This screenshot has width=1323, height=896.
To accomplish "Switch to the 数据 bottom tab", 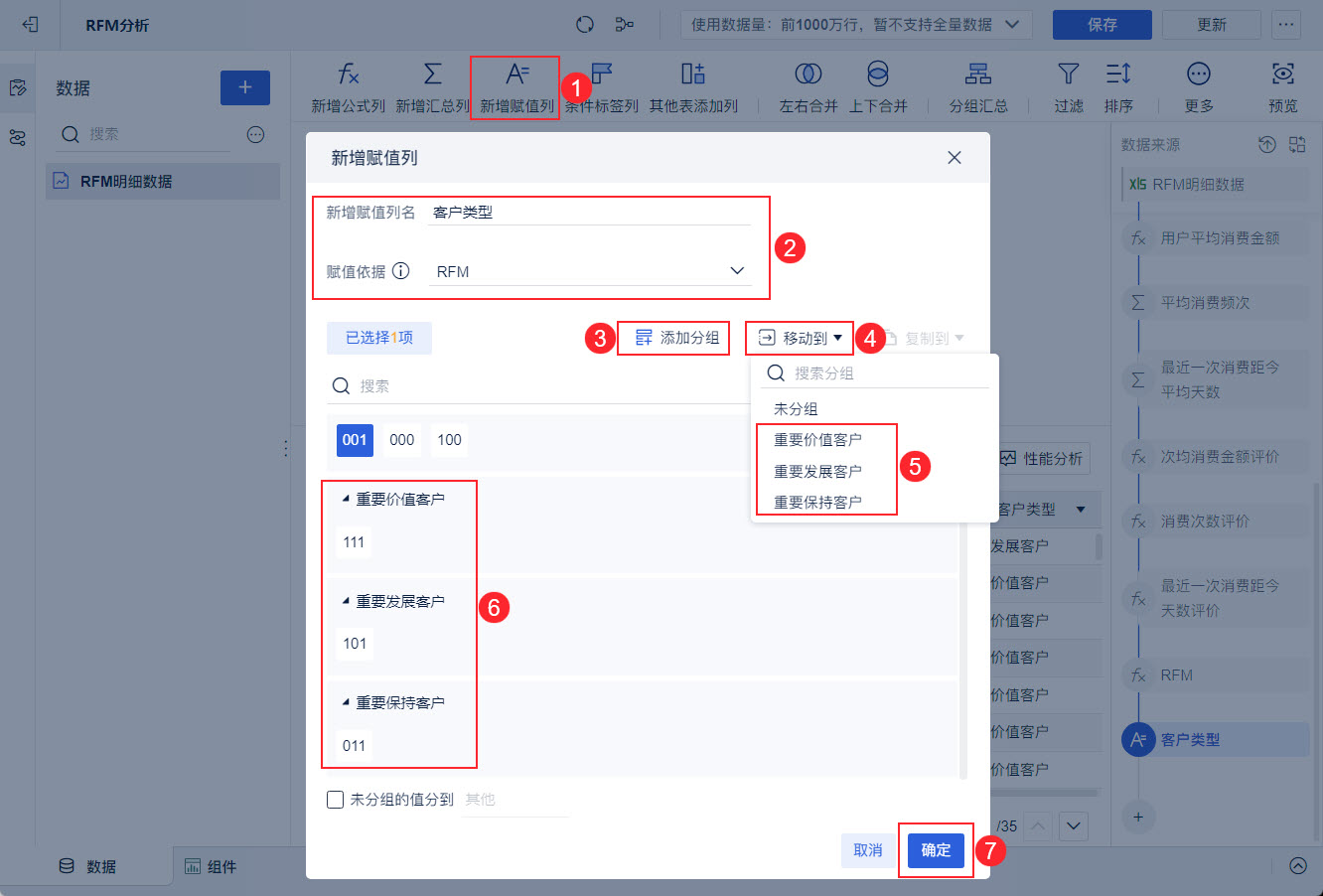I will tap(87, 866).
